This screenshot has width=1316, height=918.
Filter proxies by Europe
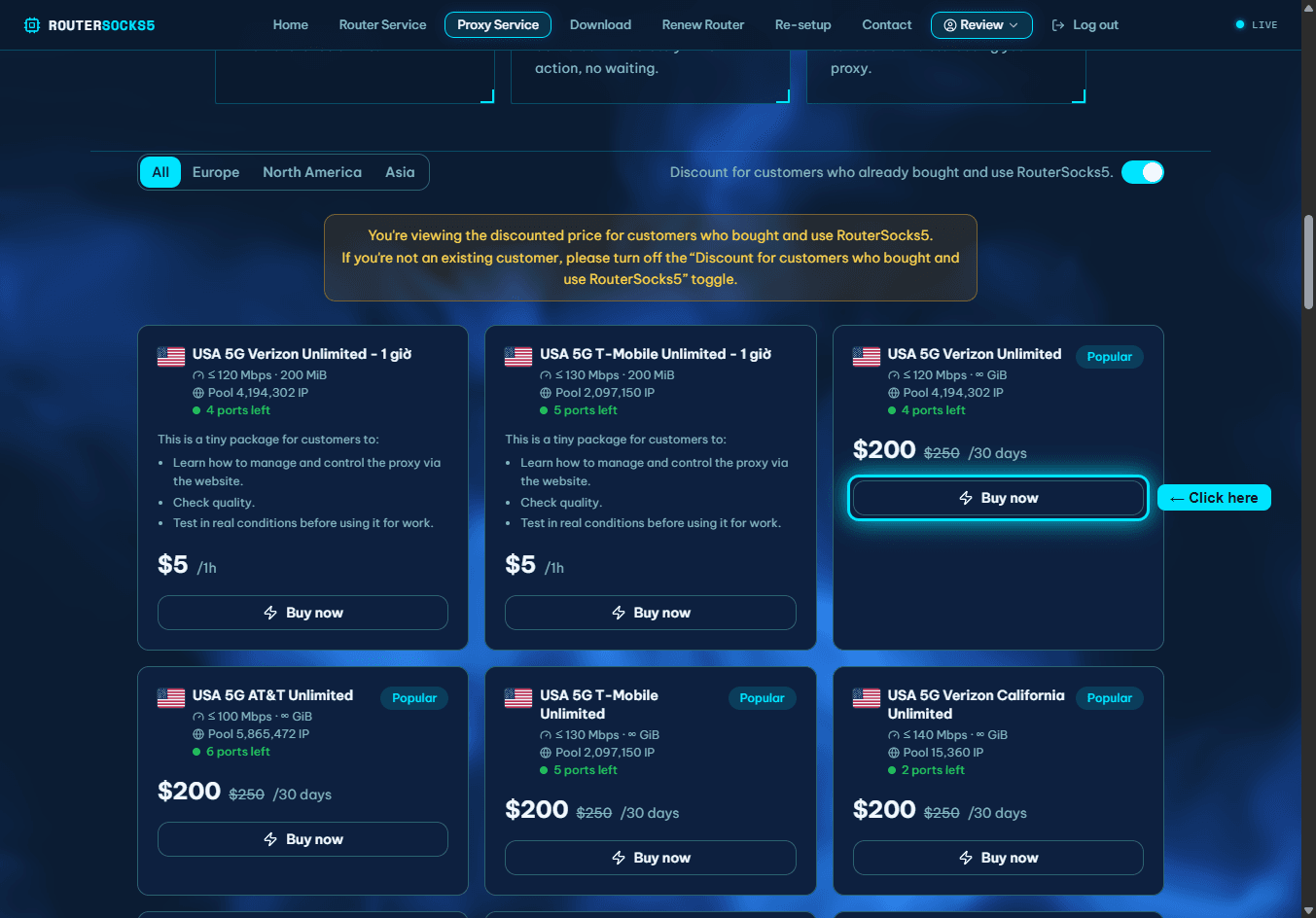(x=216, y=172)
